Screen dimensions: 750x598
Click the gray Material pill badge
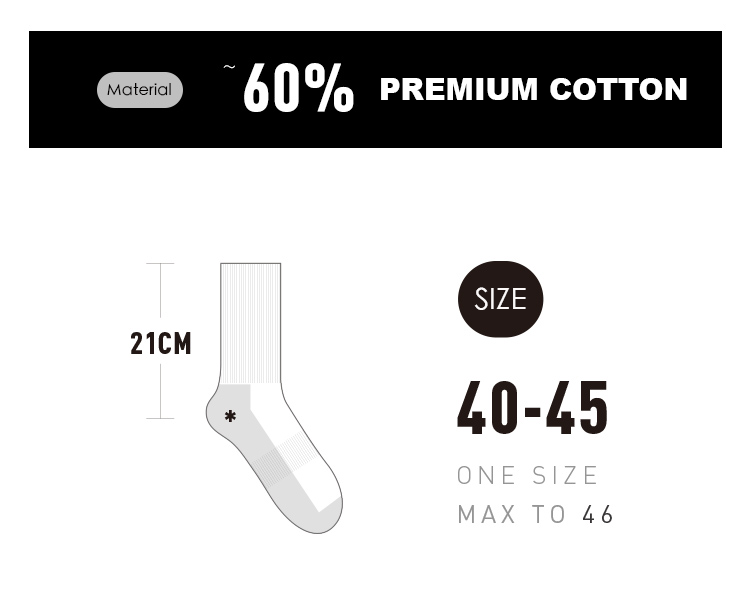tap(140, 90)
